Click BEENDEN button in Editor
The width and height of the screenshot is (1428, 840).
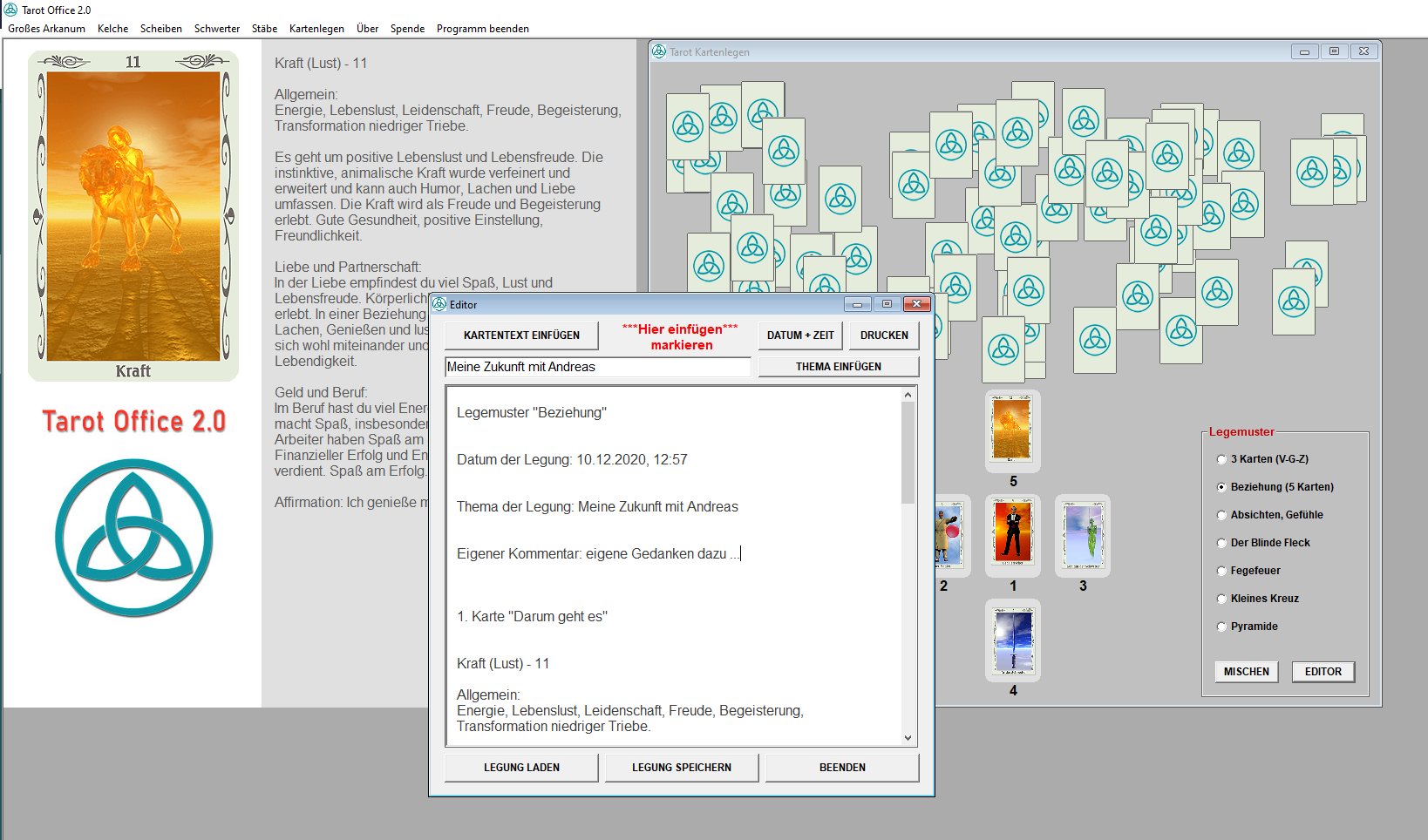point(842,768)
